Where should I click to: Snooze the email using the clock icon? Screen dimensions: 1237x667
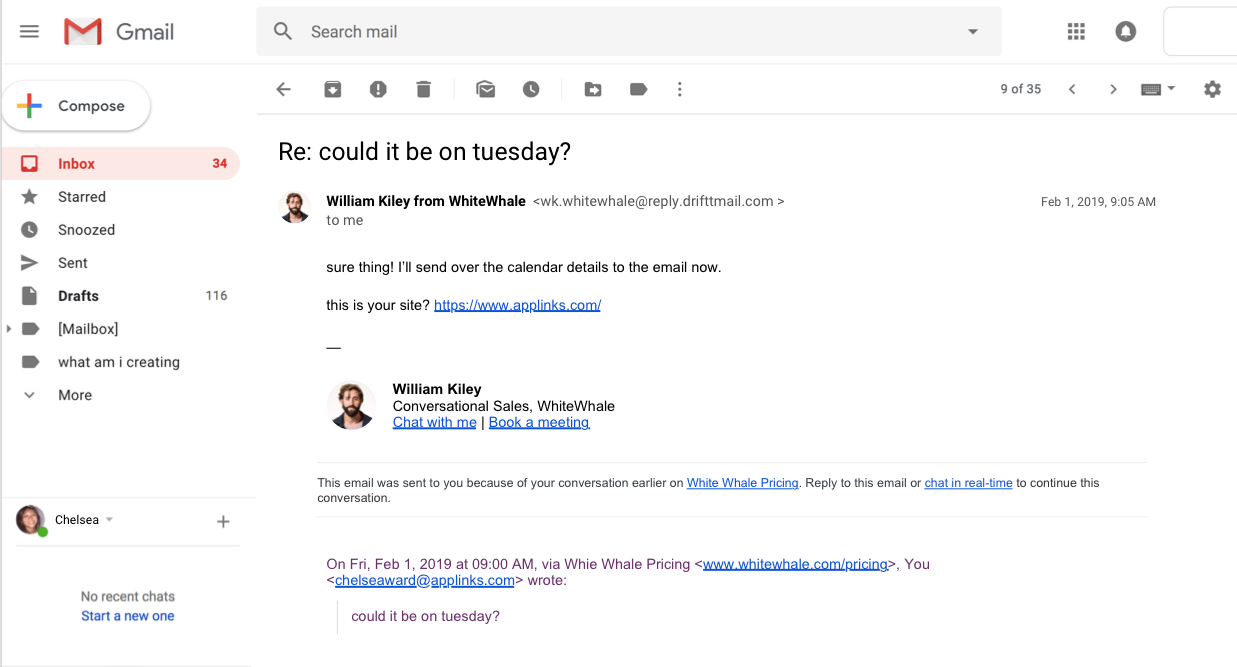[x=531, y=89]
